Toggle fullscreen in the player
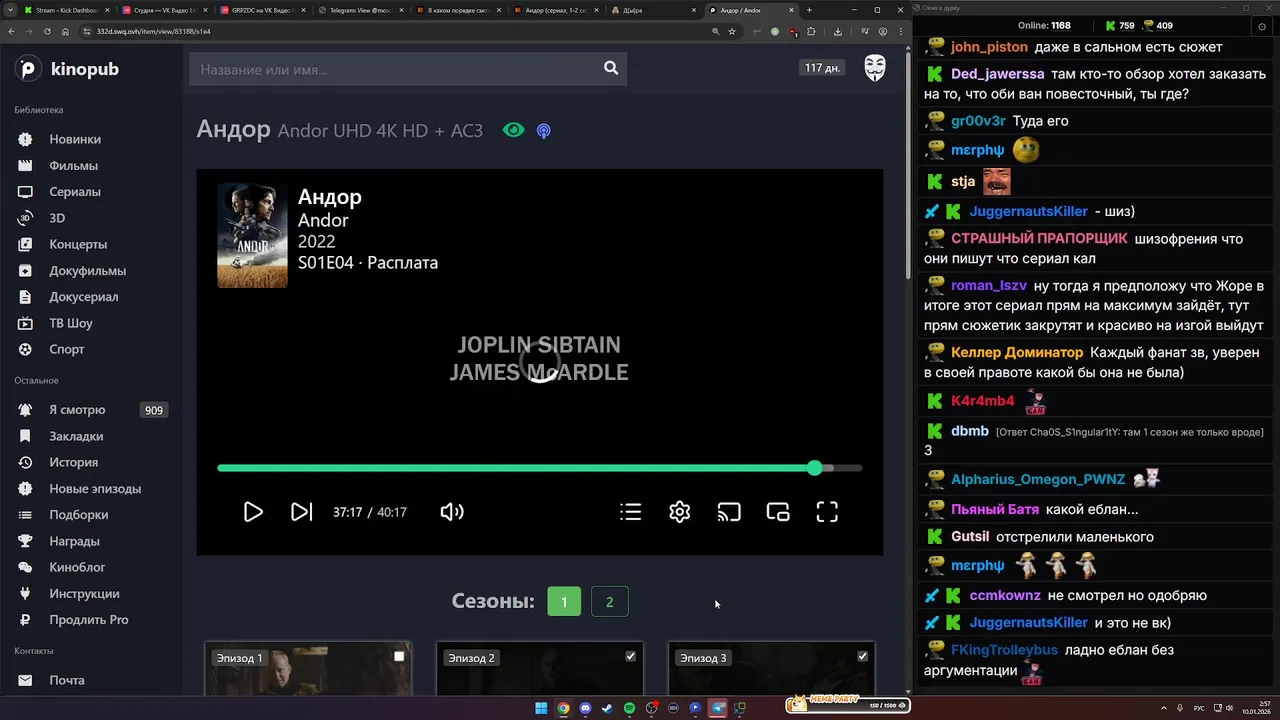Viewport: 1280px width, 720px height. (x=827, y=512)
